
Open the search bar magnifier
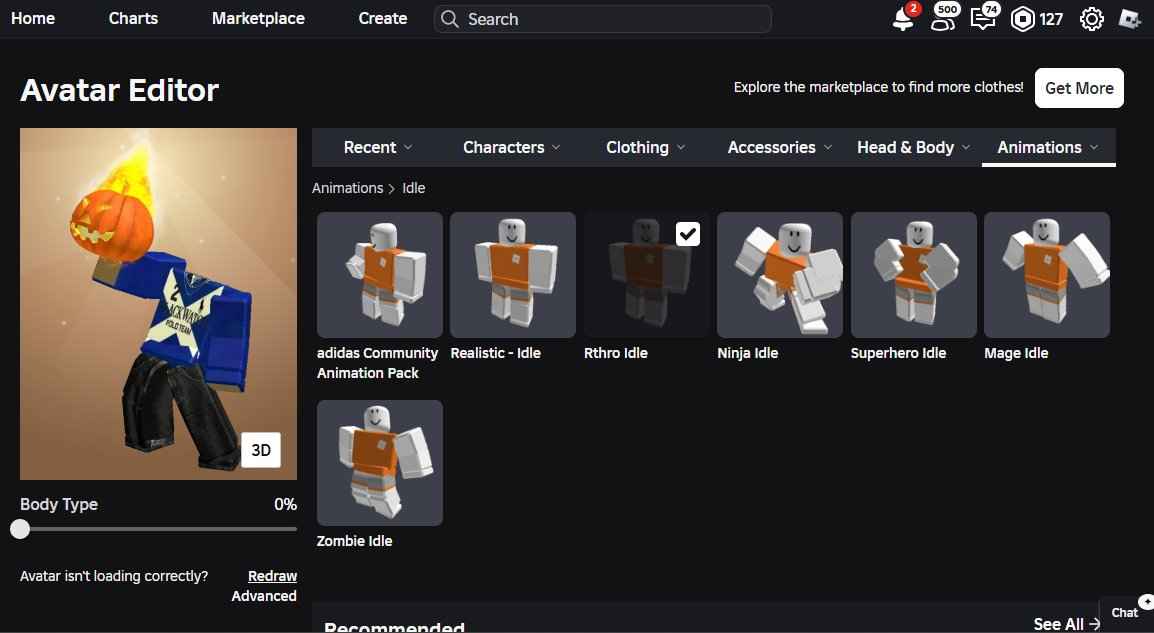pos(448,18)
